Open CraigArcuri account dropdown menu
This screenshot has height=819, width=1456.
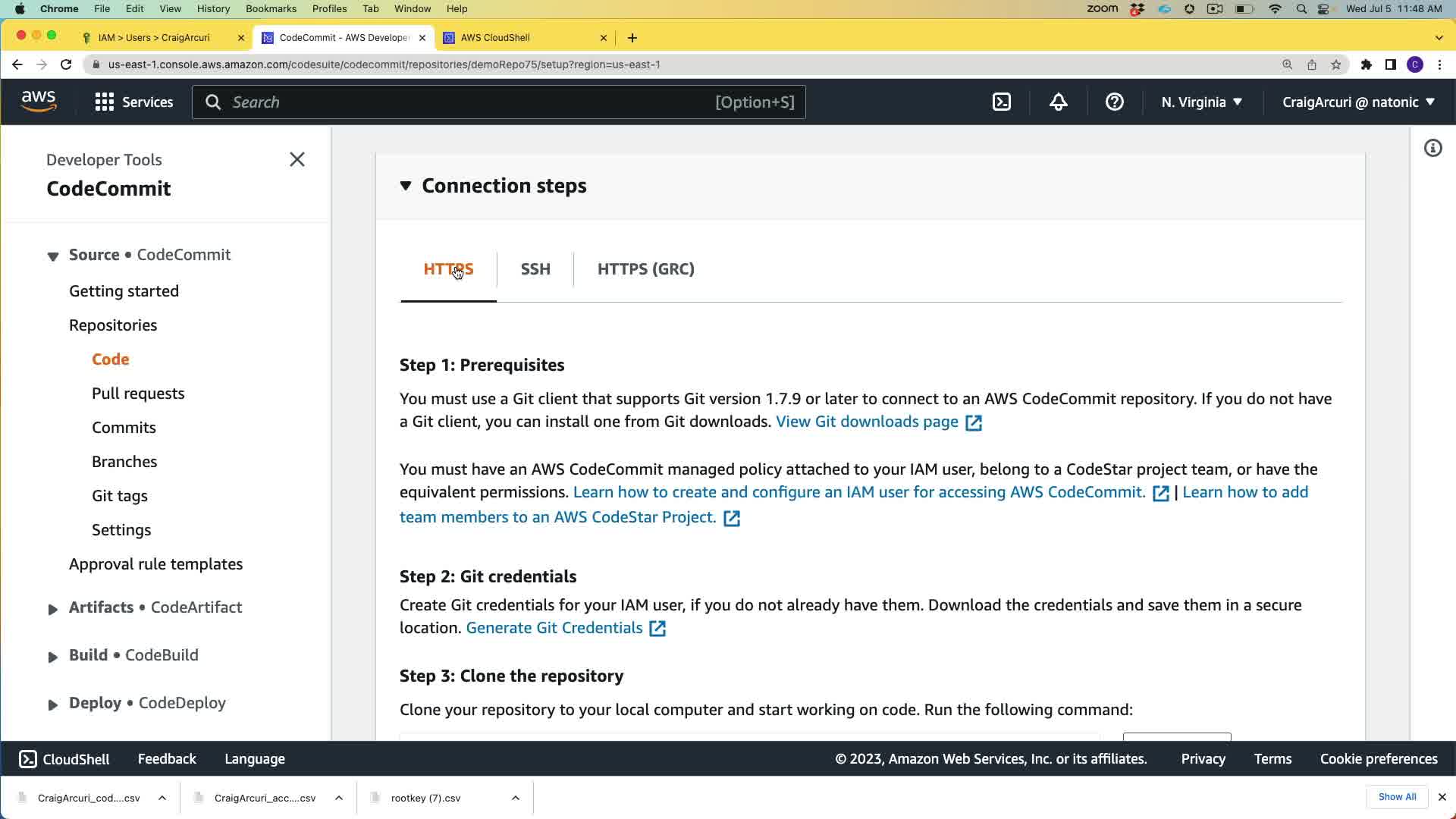point(1358,102)
